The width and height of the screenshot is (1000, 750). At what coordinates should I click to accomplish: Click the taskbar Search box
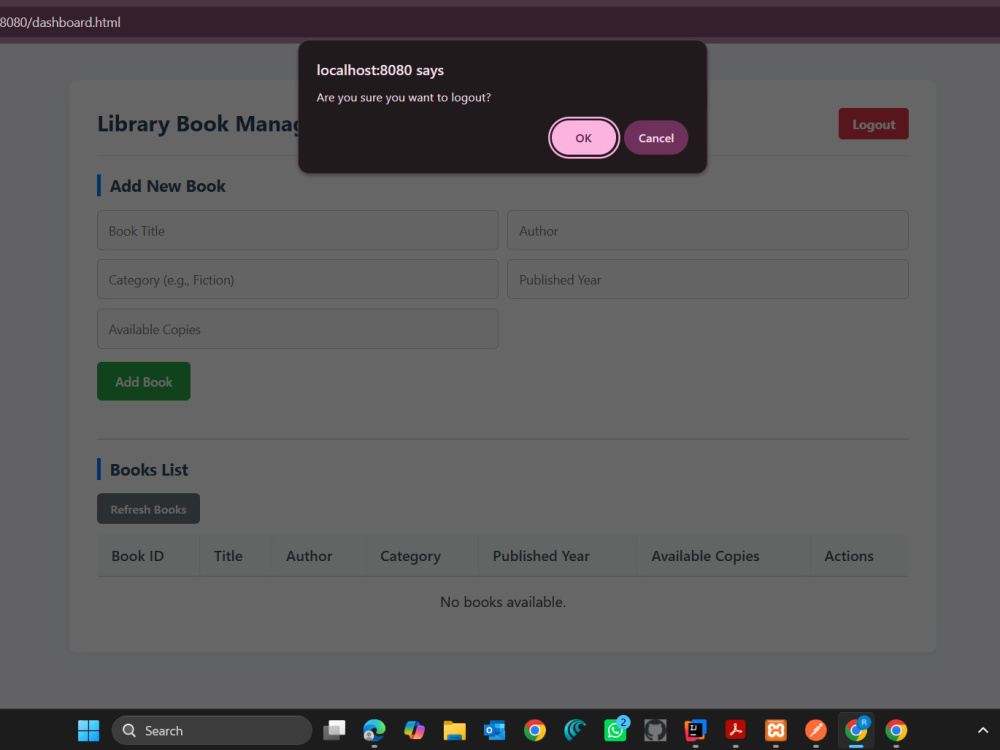[x=212, y=730]
